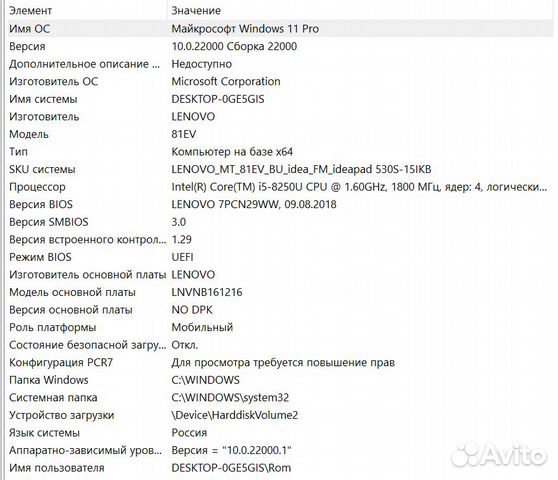This screenshot has height=480, width=558.
Task: Click the 'Intel(R) Core(TM) i5-8250U' value
Action: tap(359, 187)
